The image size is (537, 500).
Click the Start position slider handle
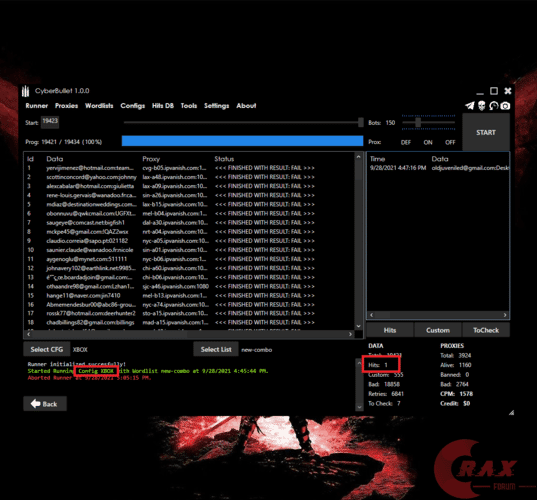(x=361, y=122)
